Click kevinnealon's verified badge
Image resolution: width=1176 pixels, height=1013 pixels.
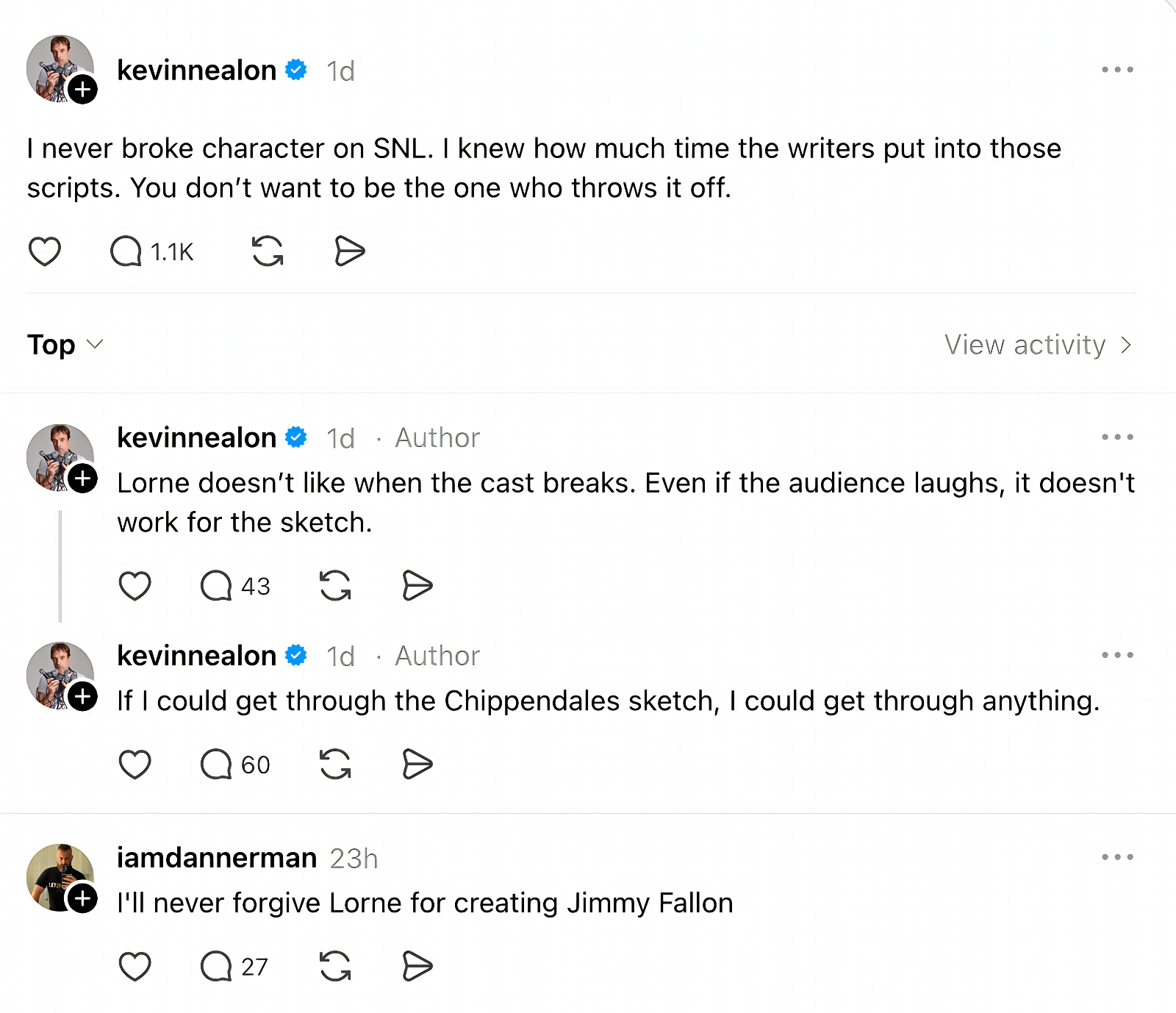tap(295, 70)
